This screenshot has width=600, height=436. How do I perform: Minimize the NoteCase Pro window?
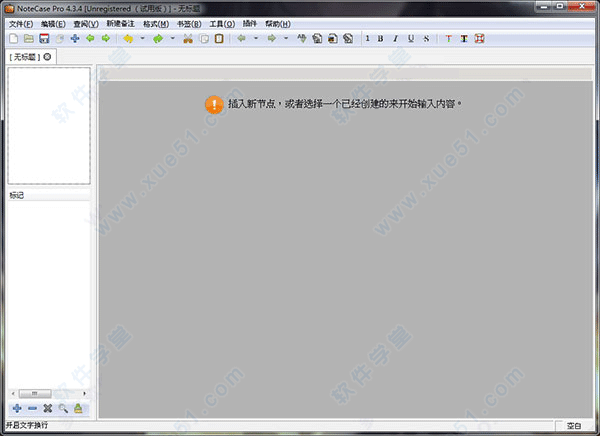point(544,6)
